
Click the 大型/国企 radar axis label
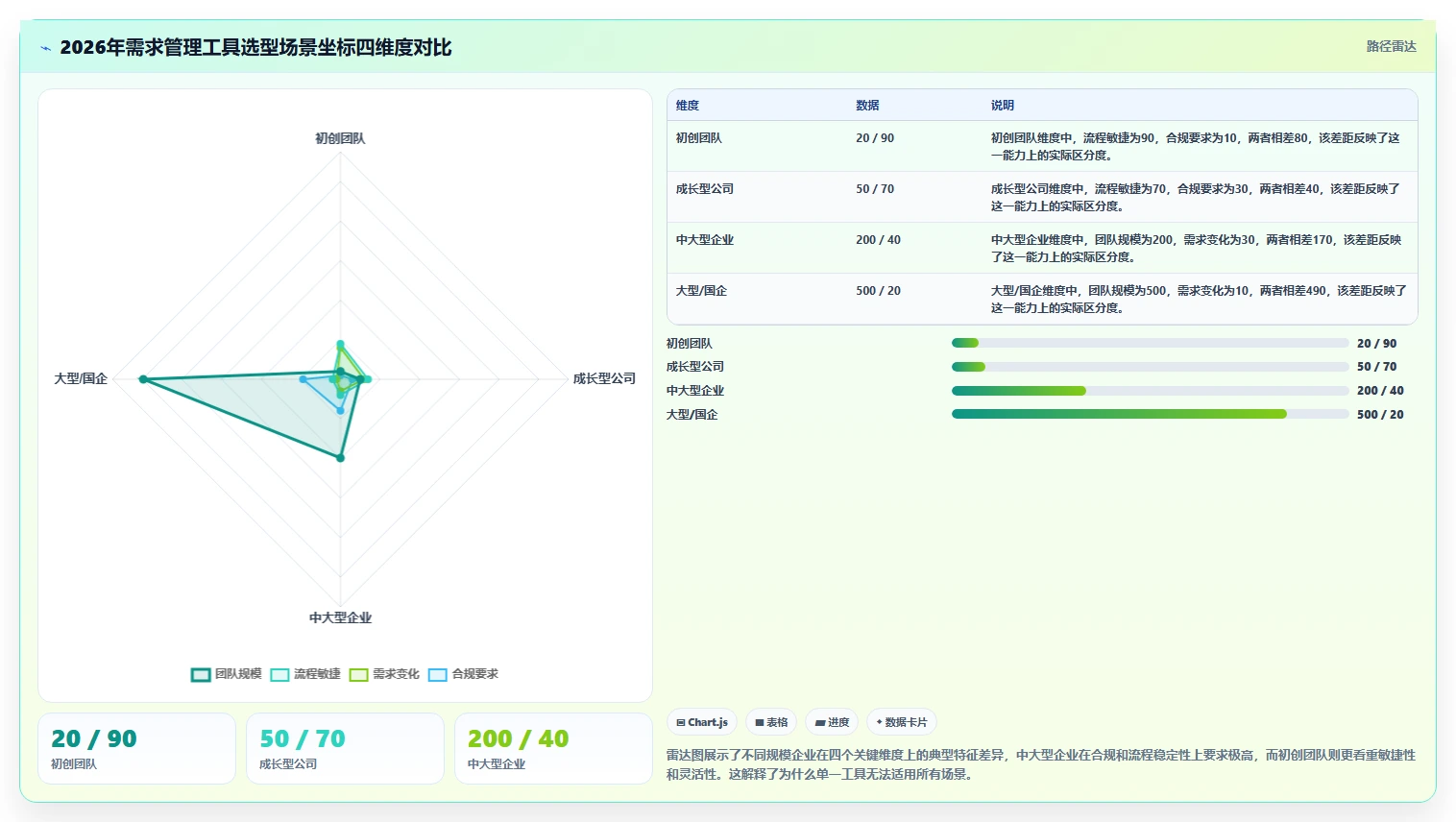point(81,378)
